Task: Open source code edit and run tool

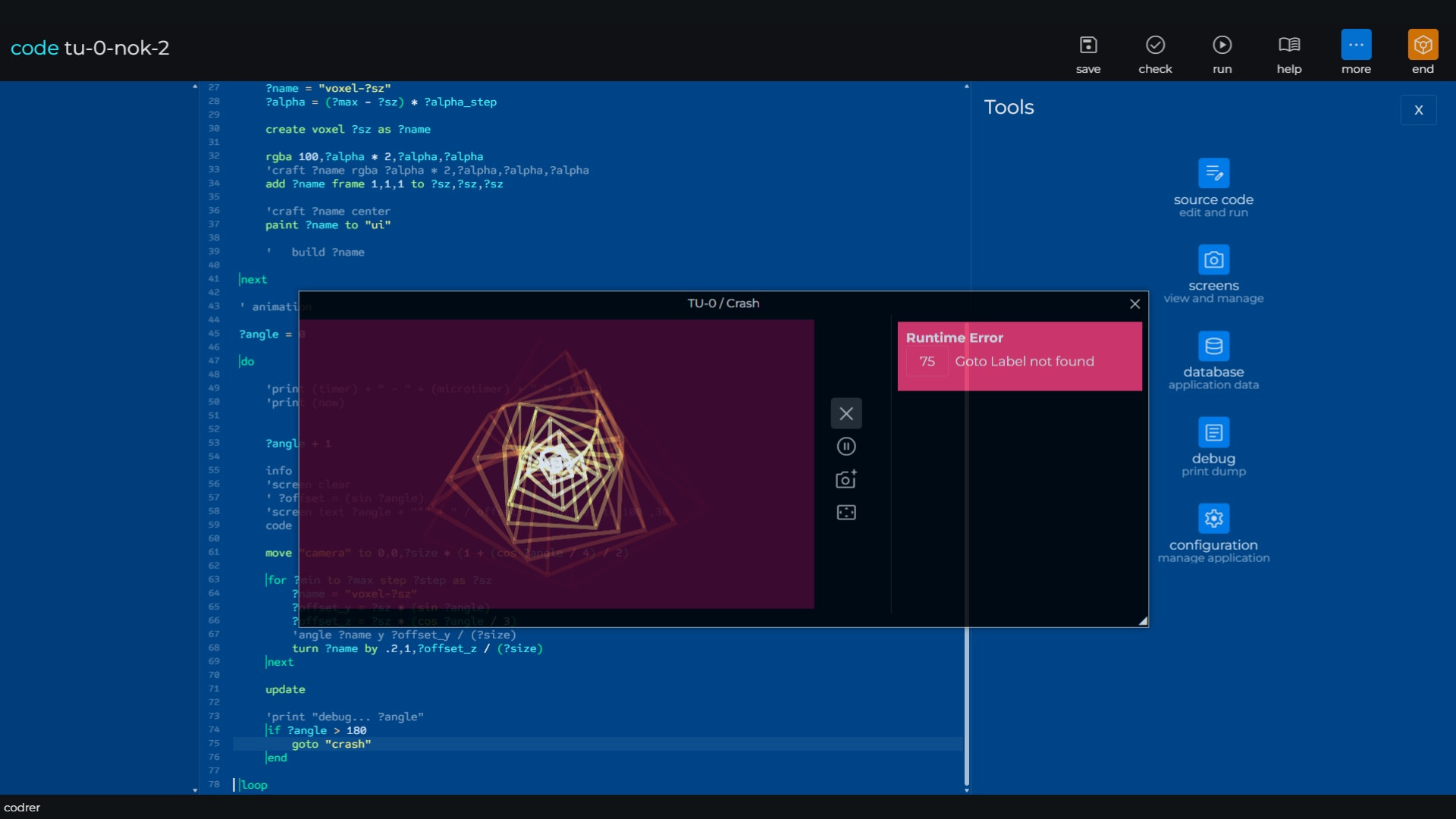Action: (1213, 174)
